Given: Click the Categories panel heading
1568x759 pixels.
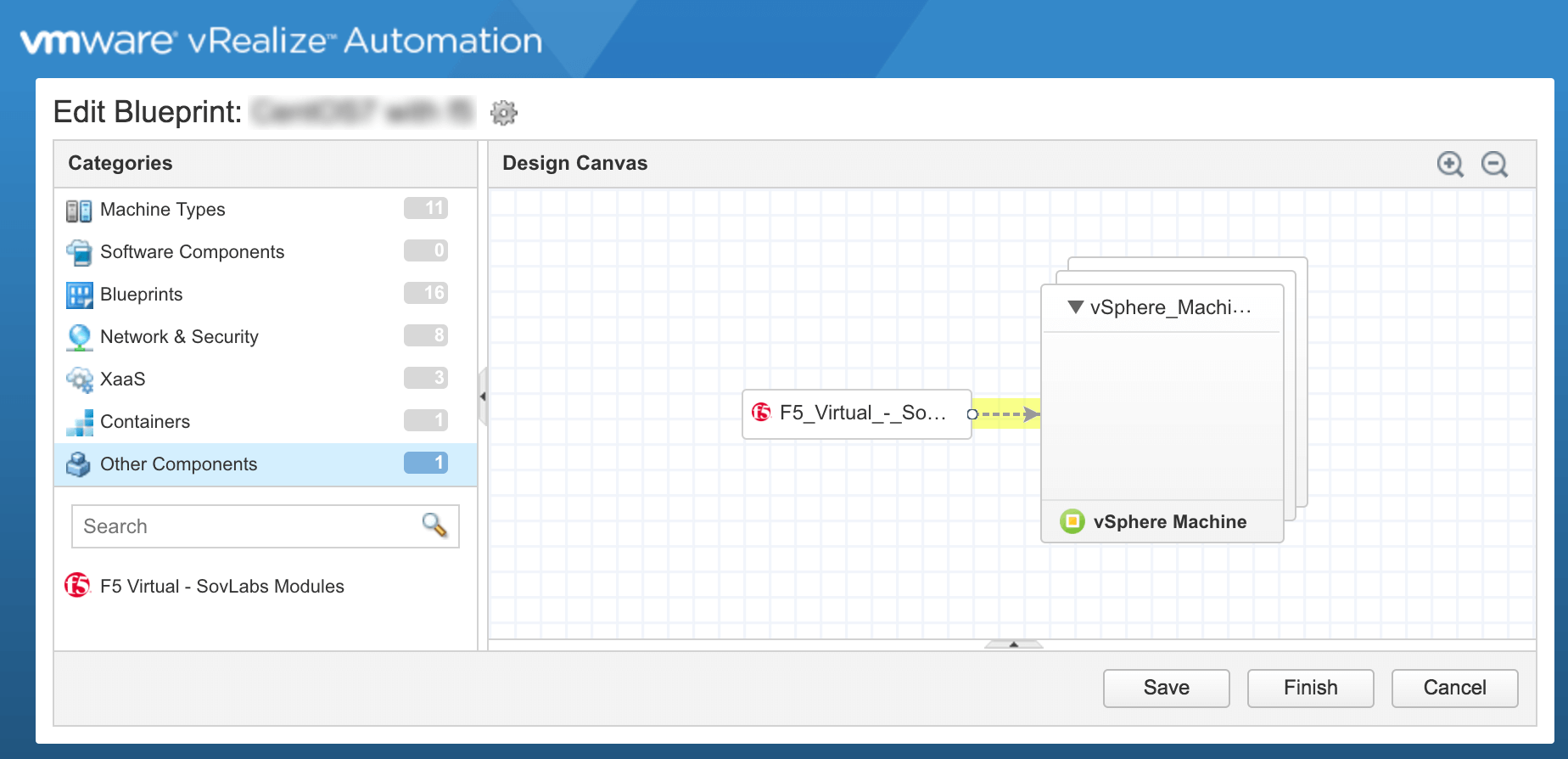Looking at the screenshot, I should pos(120,163).
